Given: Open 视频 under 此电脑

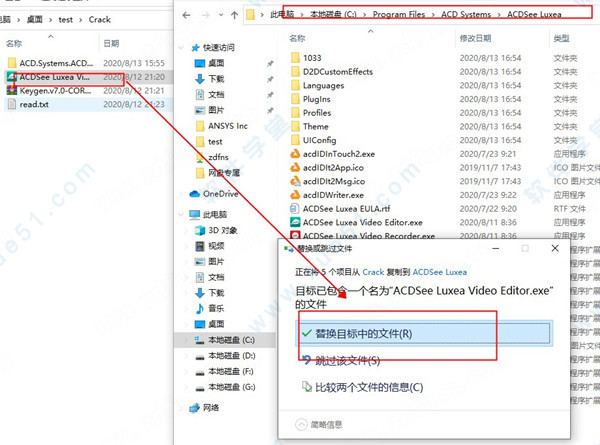Looking at the screenshot, I should (216, 246).
